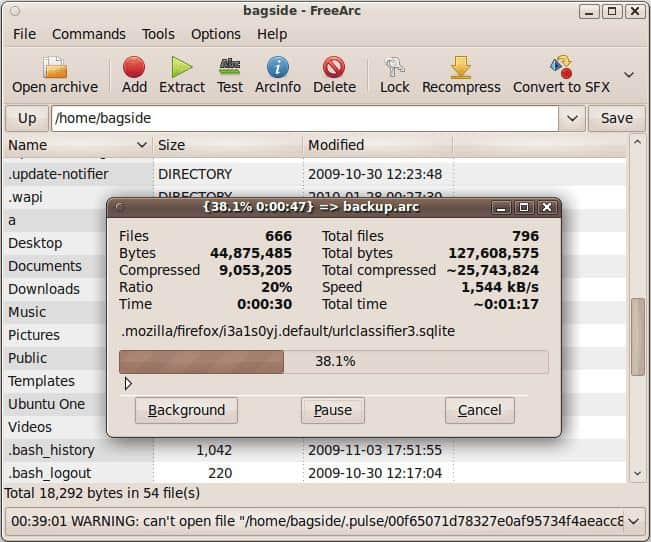Maximize the backup.arc progress dialog

click(x=524, y=207)
